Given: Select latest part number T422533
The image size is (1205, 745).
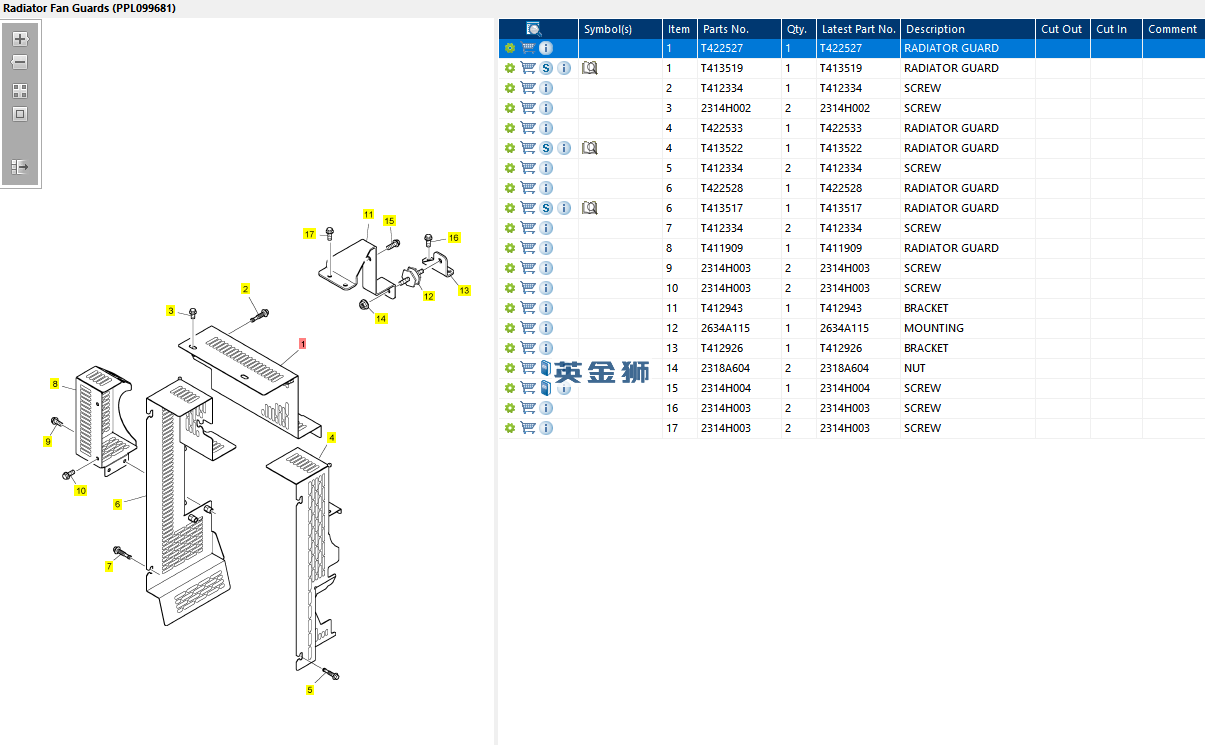Looking at the screenshot, I should (x=841, y=128).
